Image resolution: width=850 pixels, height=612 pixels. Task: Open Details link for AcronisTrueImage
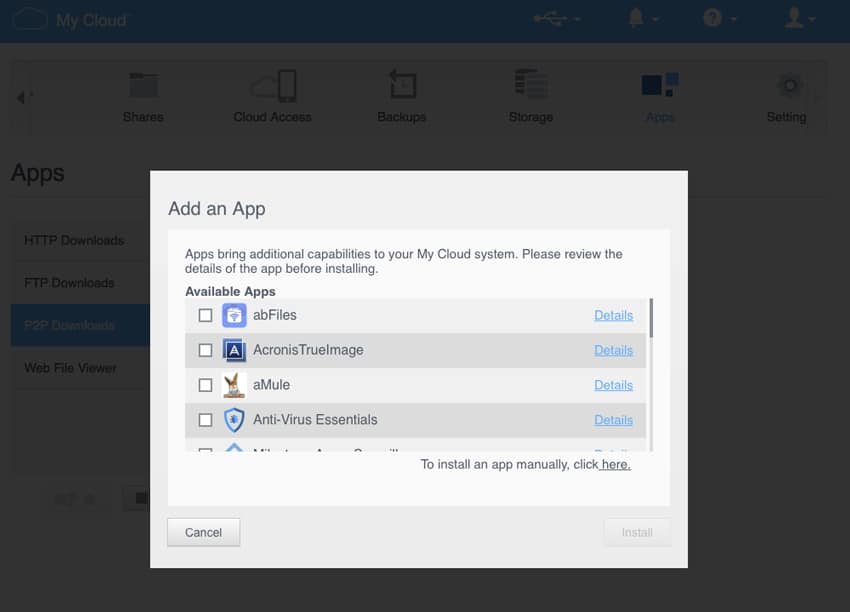click(x=614, y=350)
